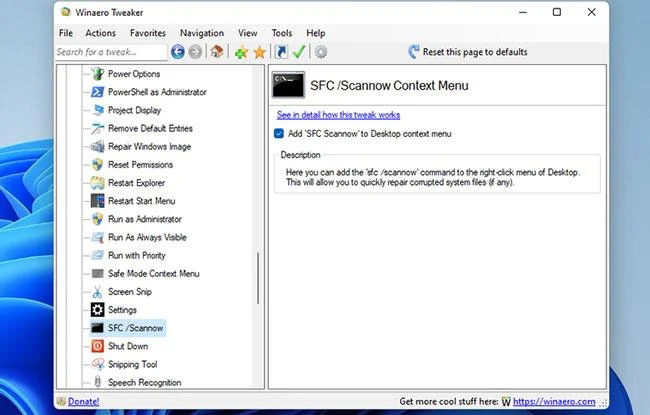Click the shortcut export toolbar icon
650x415 pixels.
[x=281, y=52]
